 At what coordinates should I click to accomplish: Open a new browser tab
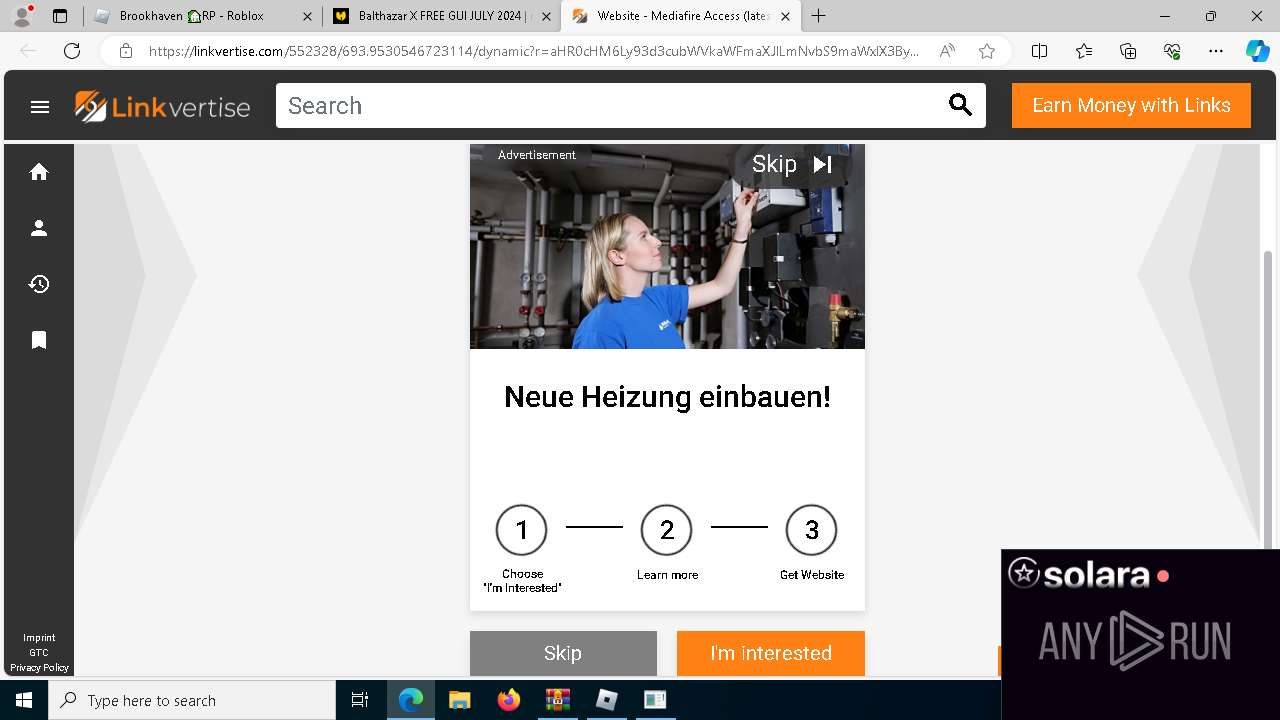[818, 16]
